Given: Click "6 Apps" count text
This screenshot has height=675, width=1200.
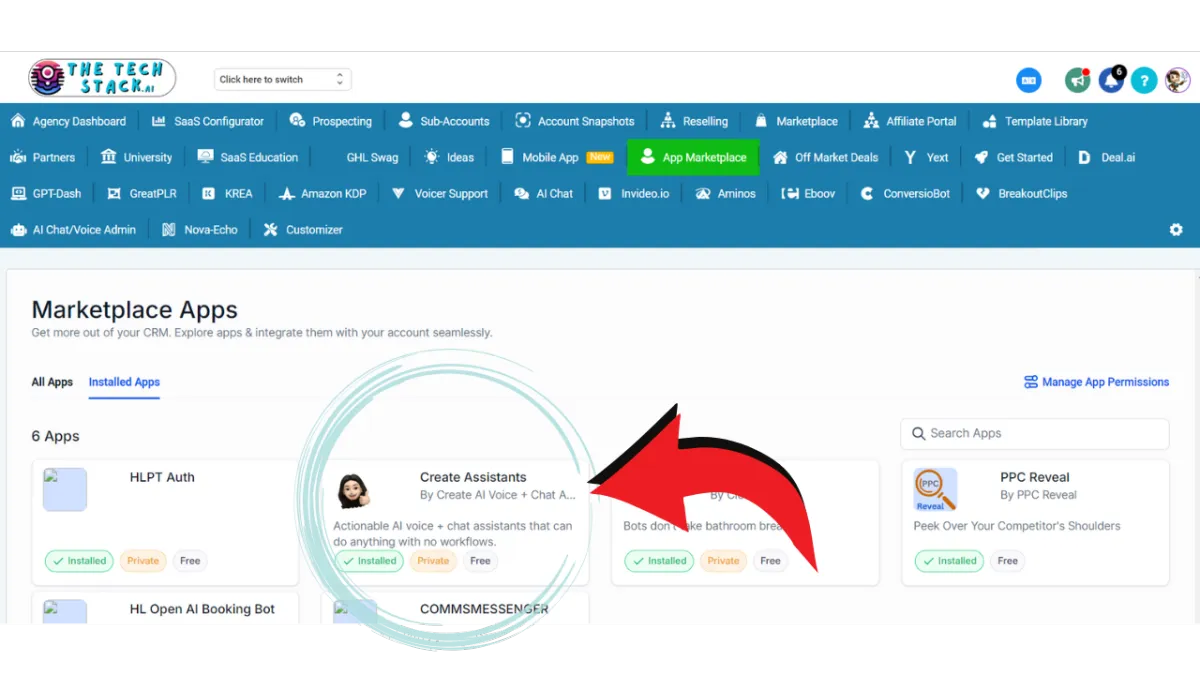Looking at the screenshot, I should click(56, 436).
